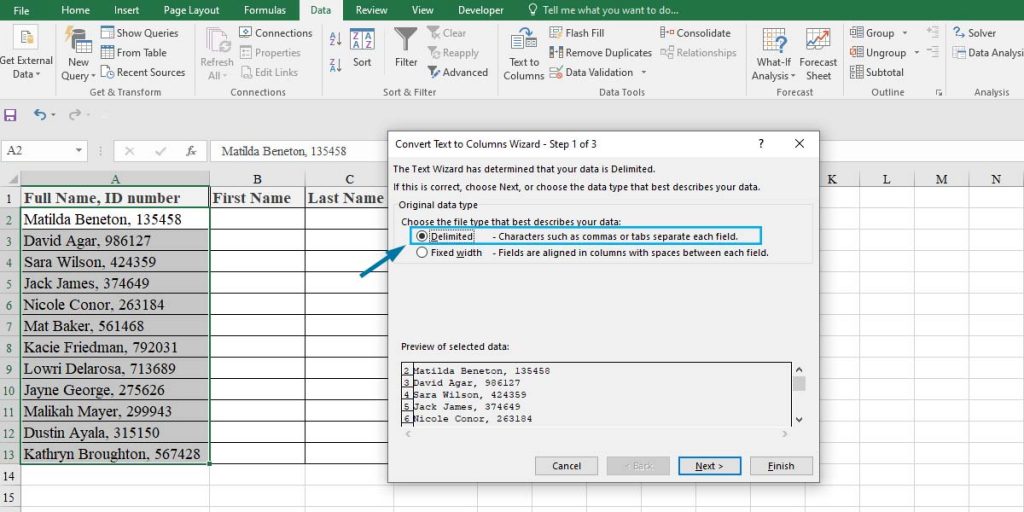Expand Group dropdown arrow
The height and width of the screenshot is (512, 1024).
[x=904, y=33]
